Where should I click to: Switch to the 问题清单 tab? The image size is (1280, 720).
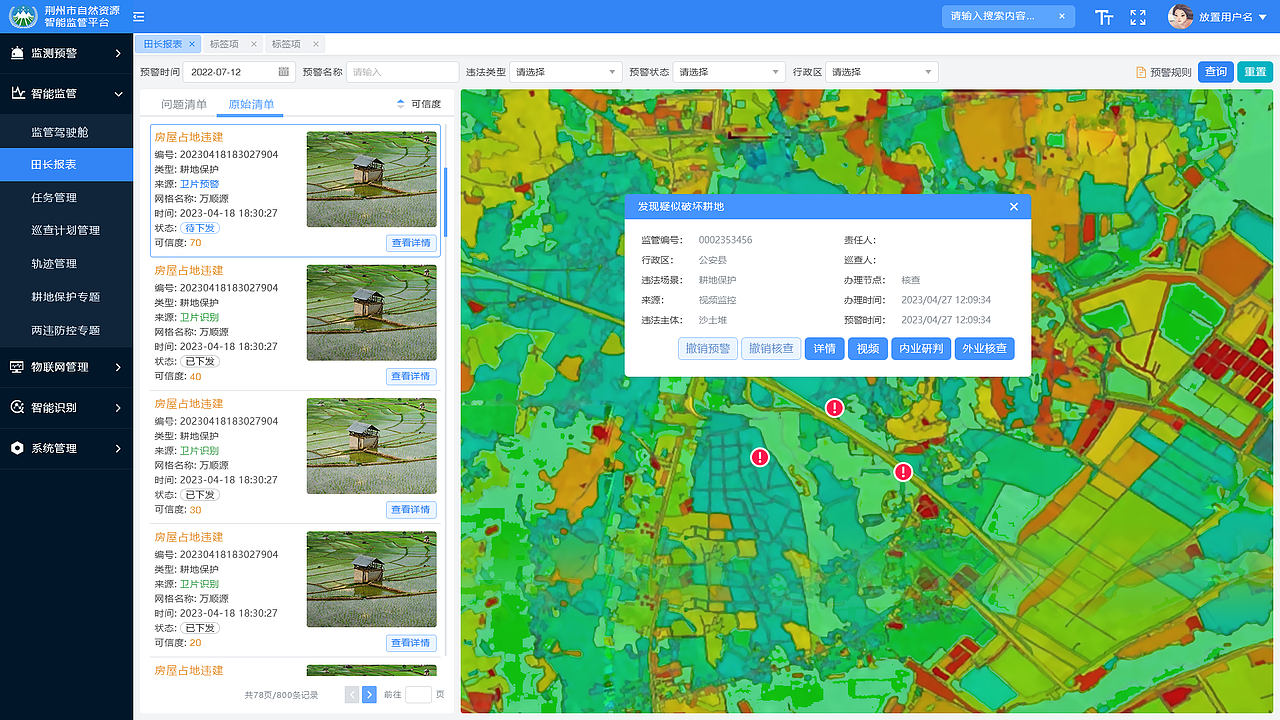(x=184, y=104)
